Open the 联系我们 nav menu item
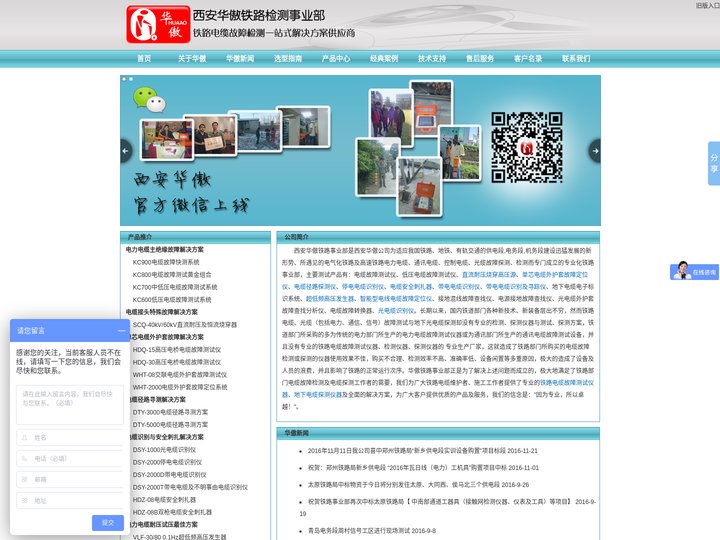The width and height of the screenshot is (720, 540). tap(576, 58)
